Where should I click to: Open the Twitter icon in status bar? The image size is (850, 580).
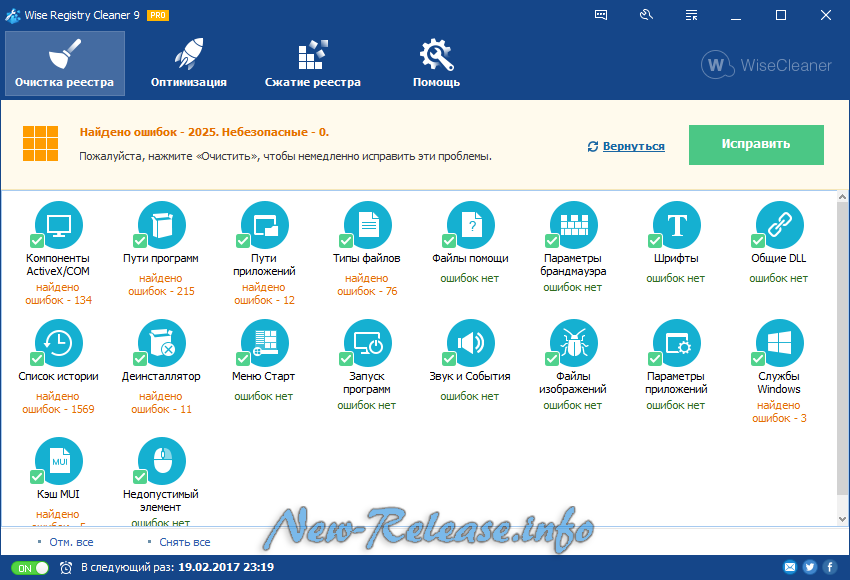pyautogui.click(x=810, y=567)
